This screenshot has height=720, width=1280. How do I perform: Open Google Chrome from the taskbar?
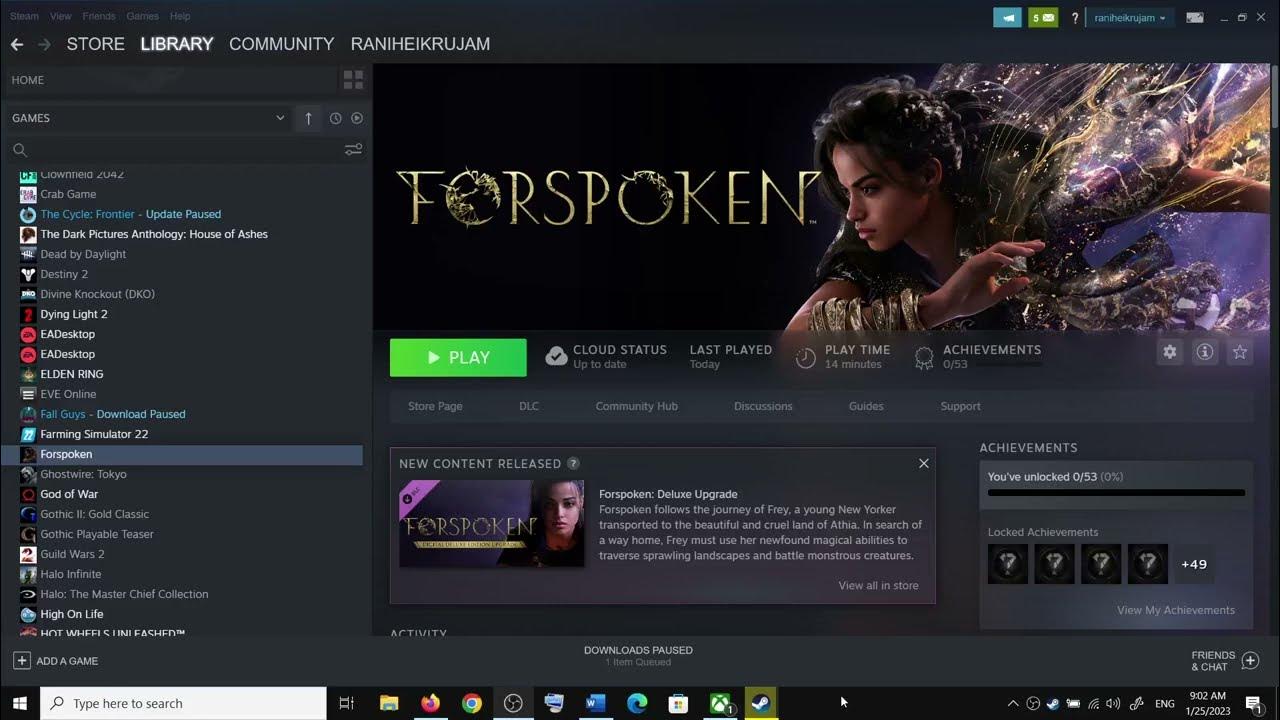[x=471, y=703]
